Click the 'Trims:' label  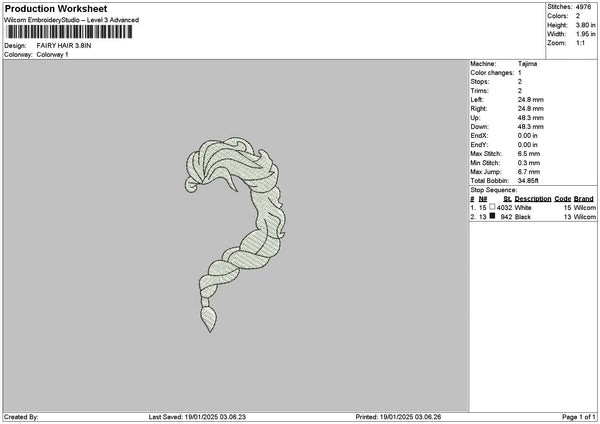coord(479,91)
